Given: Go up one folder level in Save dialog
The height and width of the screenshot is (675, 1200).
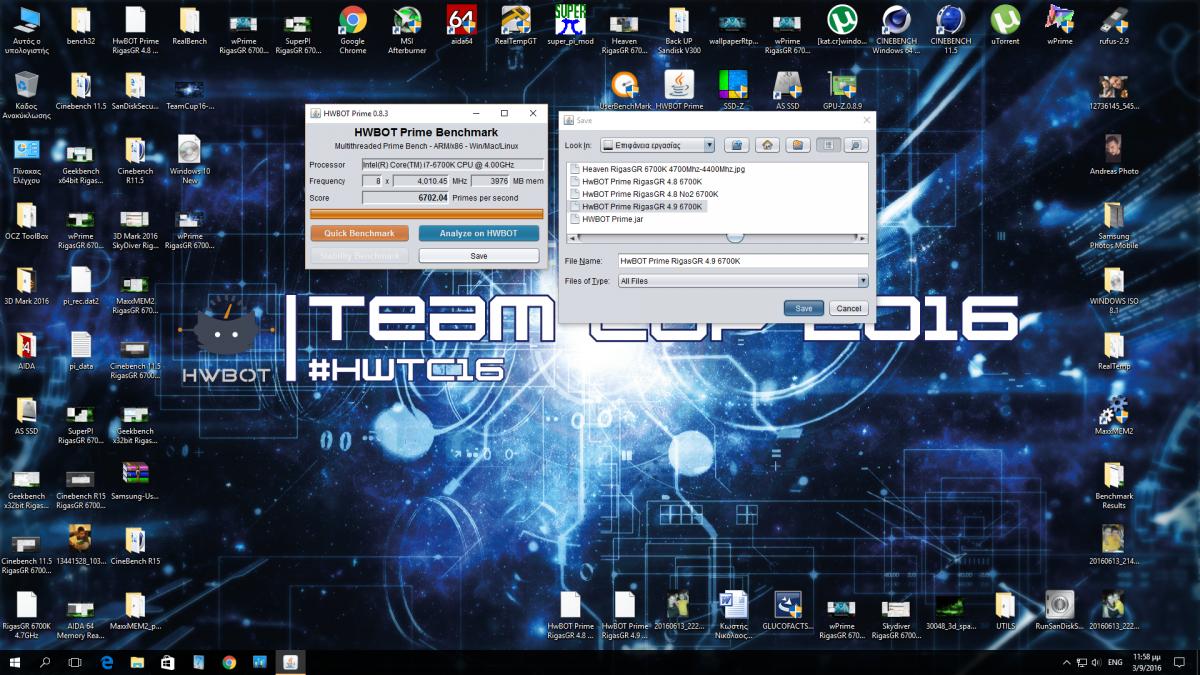Looking at the screenshot, I should (x=736, y=145).
